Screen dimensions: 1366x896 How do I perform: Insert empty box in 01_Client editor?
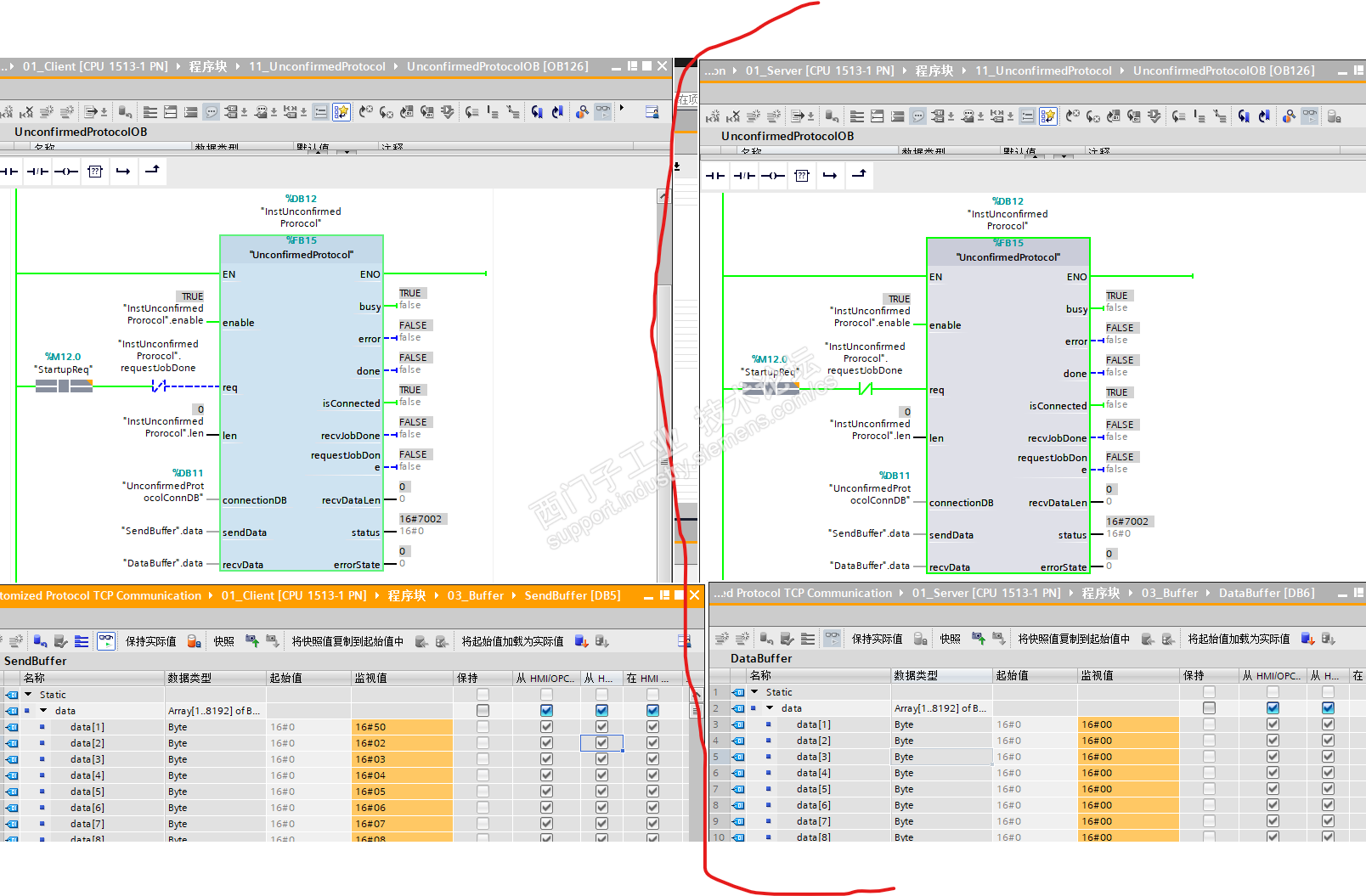95,172
